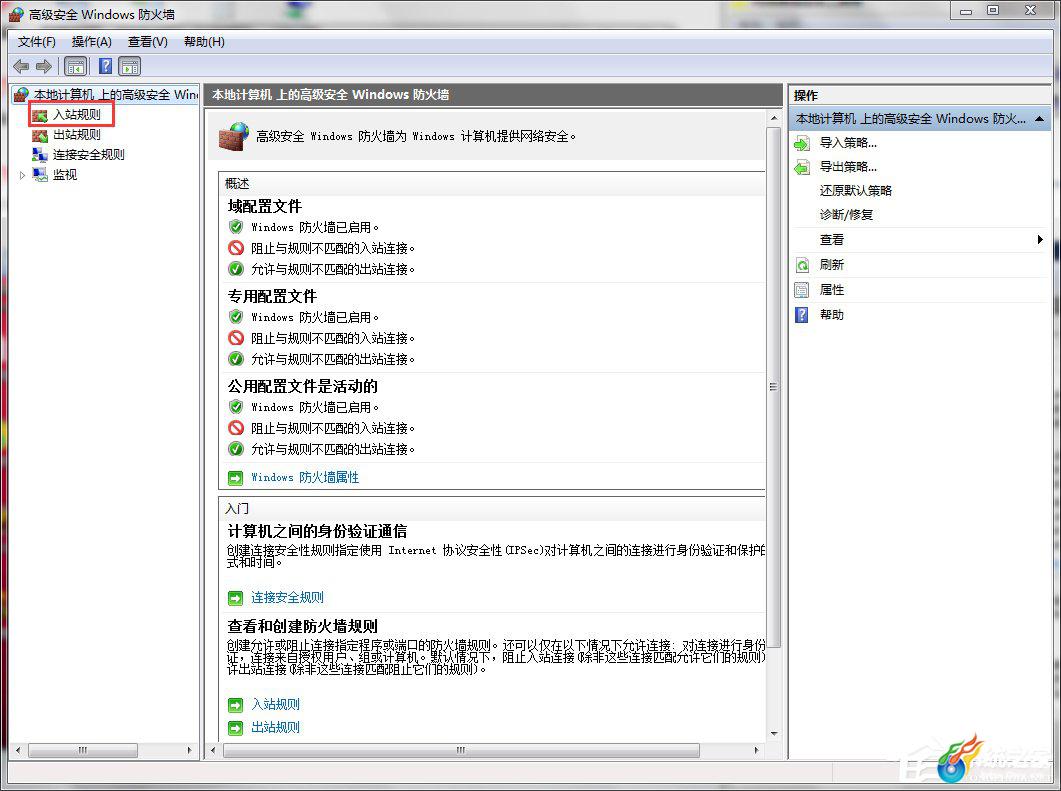Open the 入站规则 link at bottom

(275, 704)
